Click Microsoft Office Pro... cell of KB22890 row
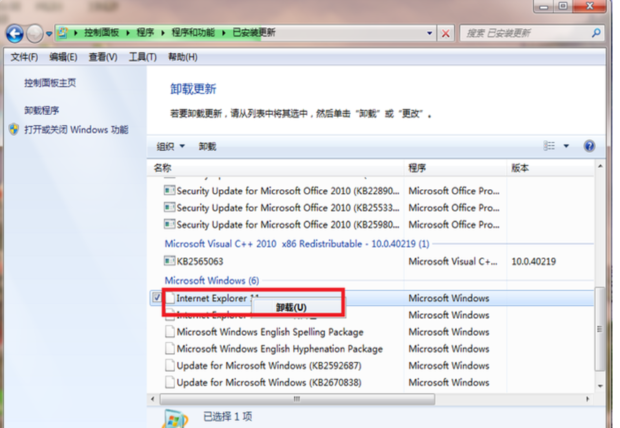Viewport: 620px width, 428px height. [x=454, y=191]
